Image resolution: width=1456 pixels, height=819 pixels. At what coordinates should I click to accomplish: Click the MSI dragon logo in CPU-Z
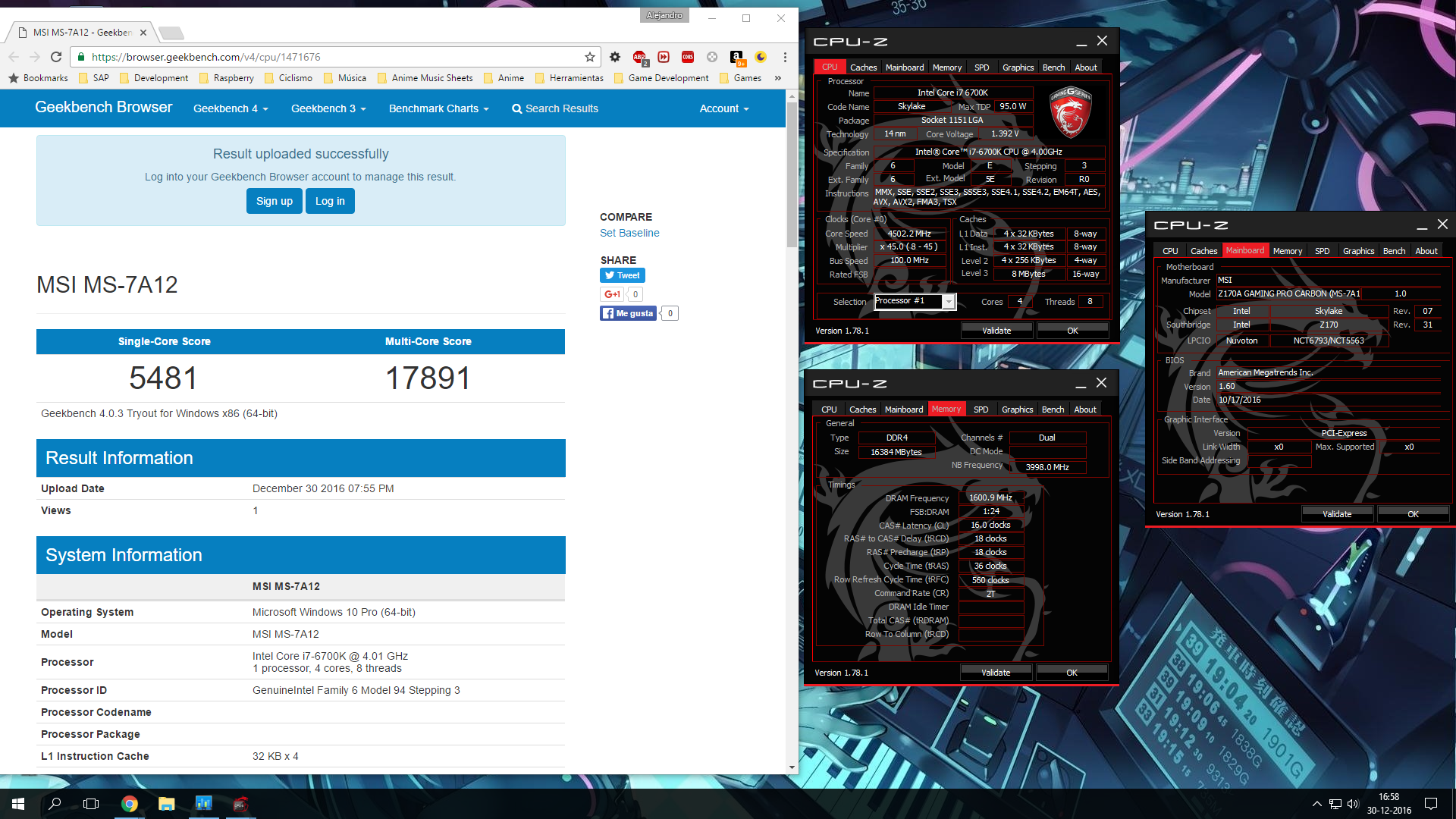click(1070, 112)
